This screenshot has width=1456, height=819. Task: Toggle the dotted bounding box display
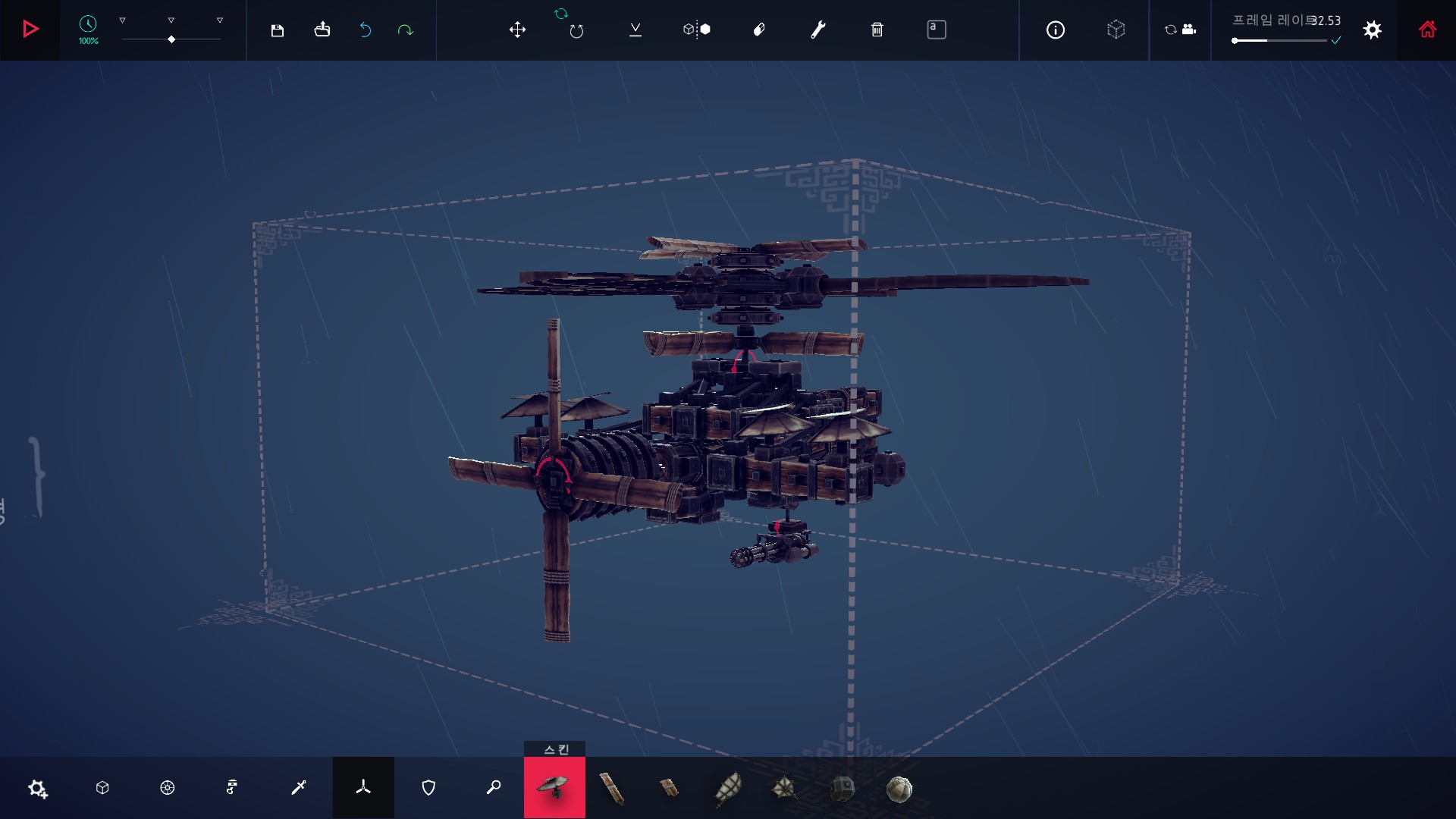(x=1116, y=30)
